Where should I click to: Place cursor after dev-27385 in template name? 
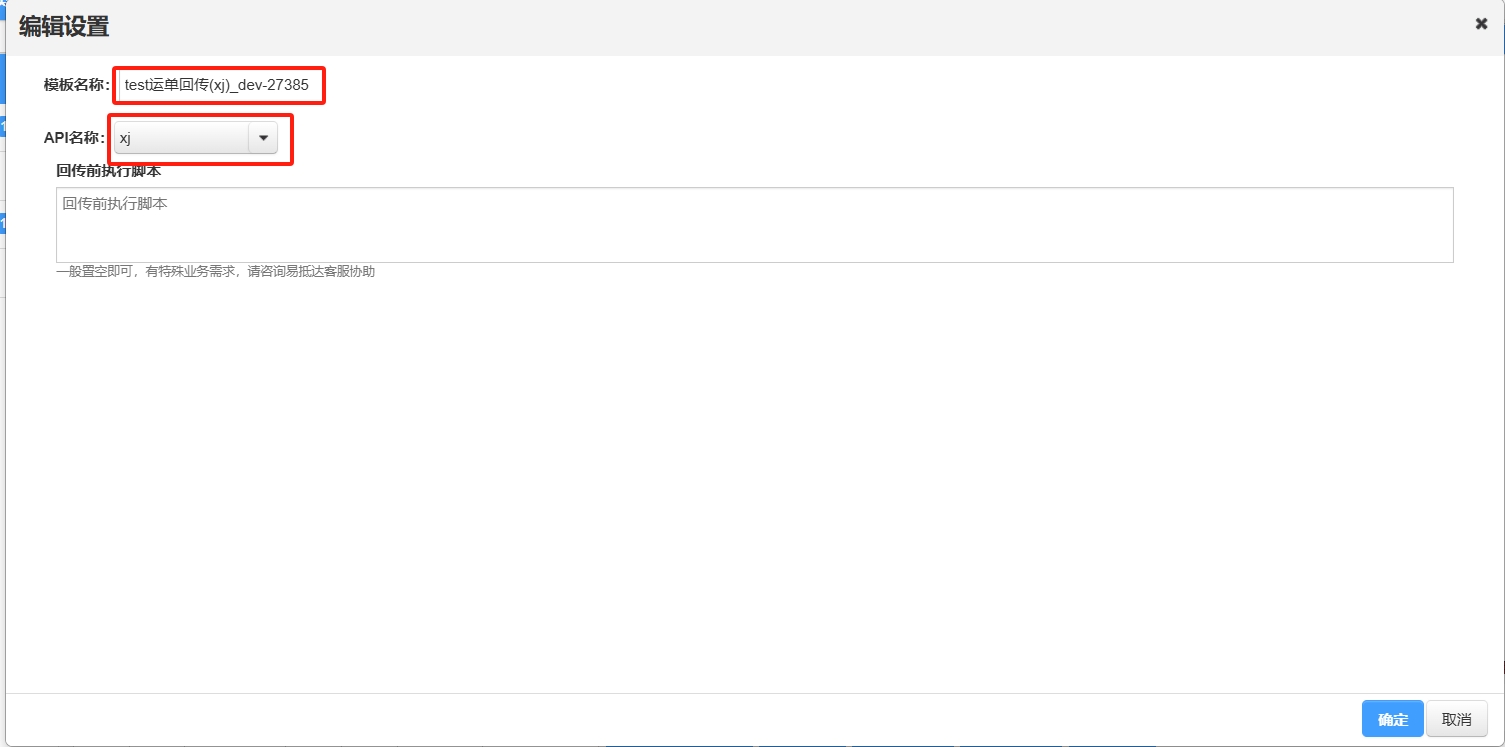coord(311,86)
